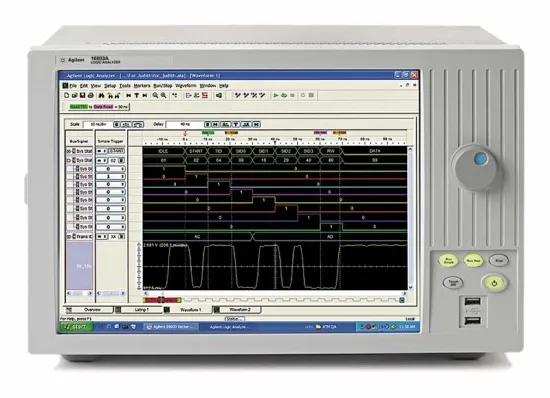Image resolution: width=550 pixels, height=398 pixels.
Task: Click the Print toolbar icon
Action: tap(91, 95)
